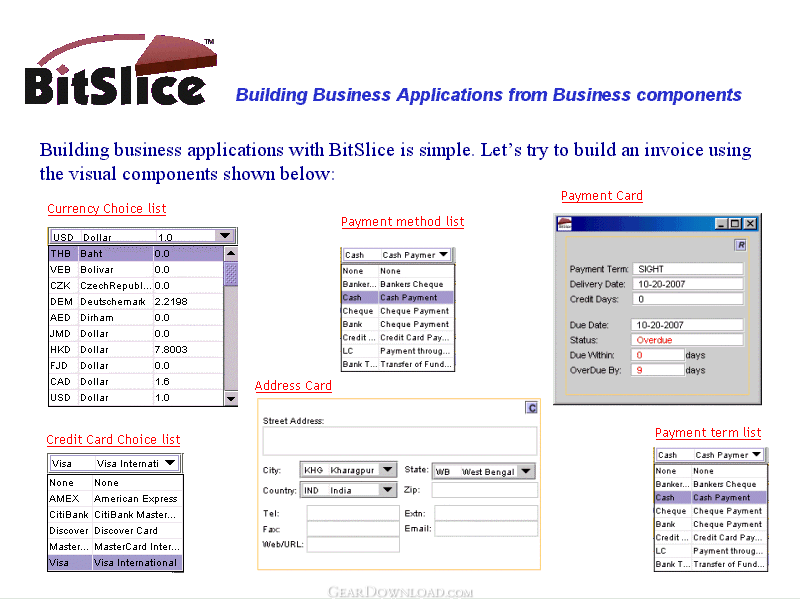Screen dimensions: 800x600
Task: Click the Delivery Date field in Payment Card
Action: click(688, 284)
